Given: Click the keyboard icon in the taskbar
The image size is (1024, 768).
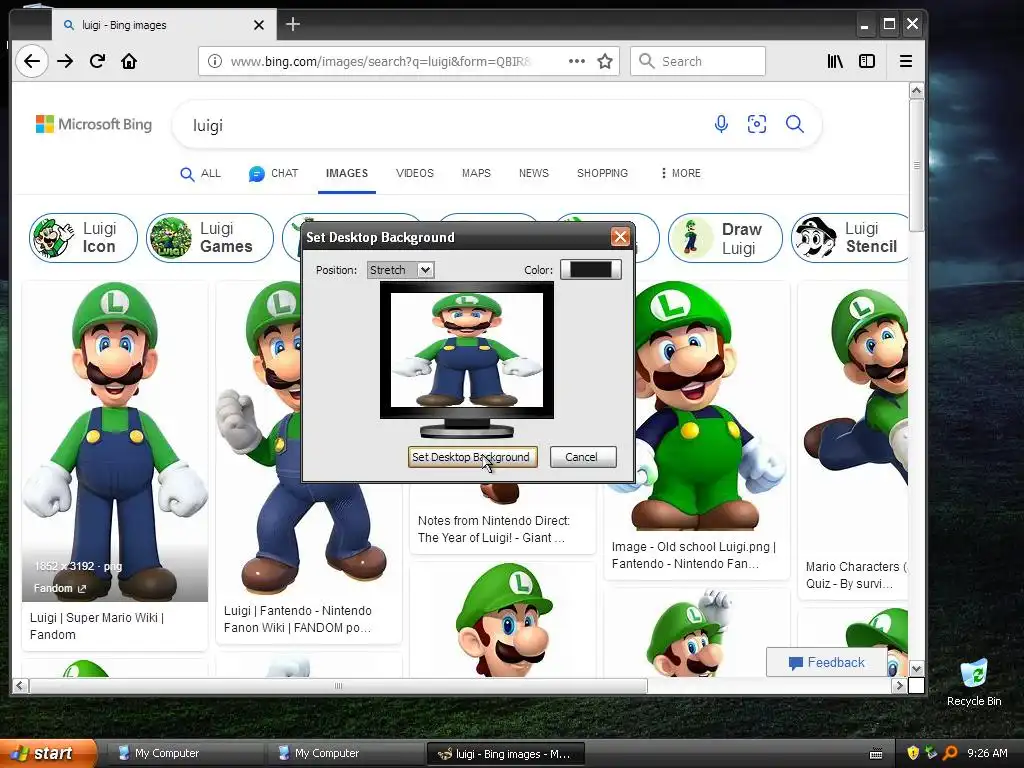Looking at the screenshot, I should point(876,754).
